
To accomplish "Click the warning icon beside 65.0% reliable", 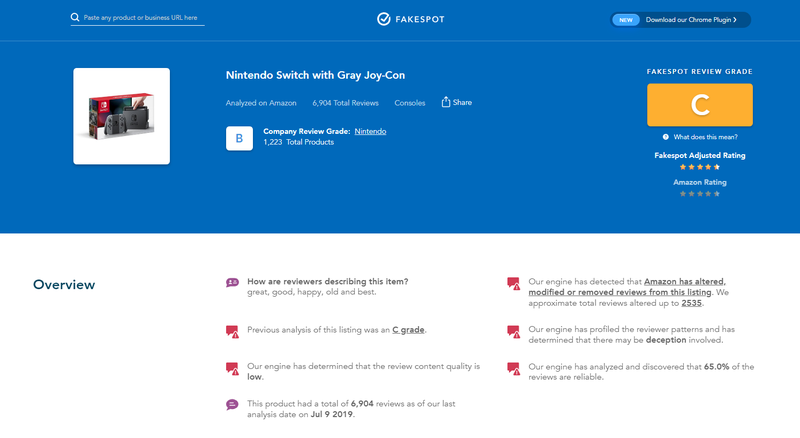I will click(x=513, y=369).
